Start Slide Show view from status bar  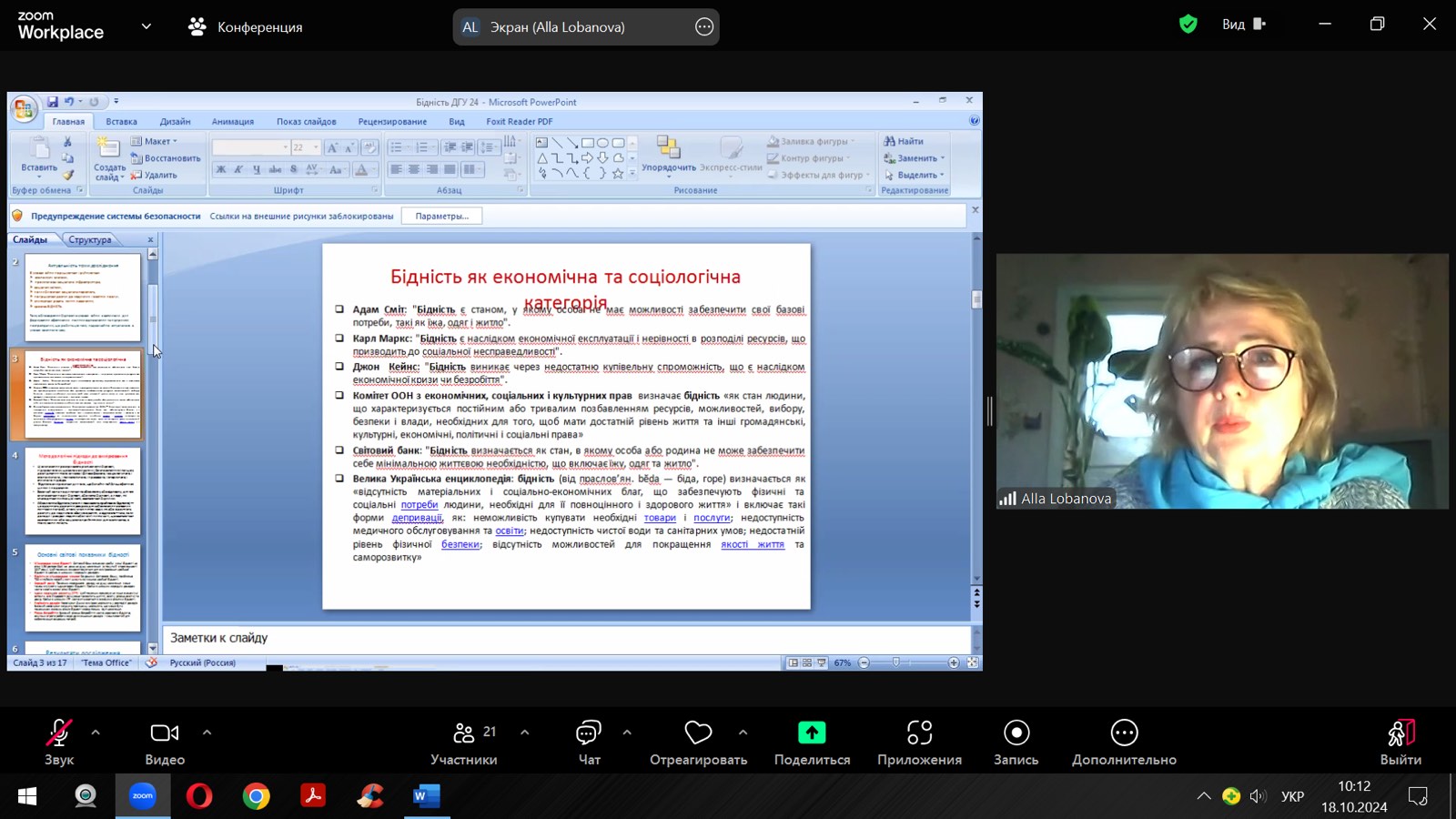click(x=822, y=662)
